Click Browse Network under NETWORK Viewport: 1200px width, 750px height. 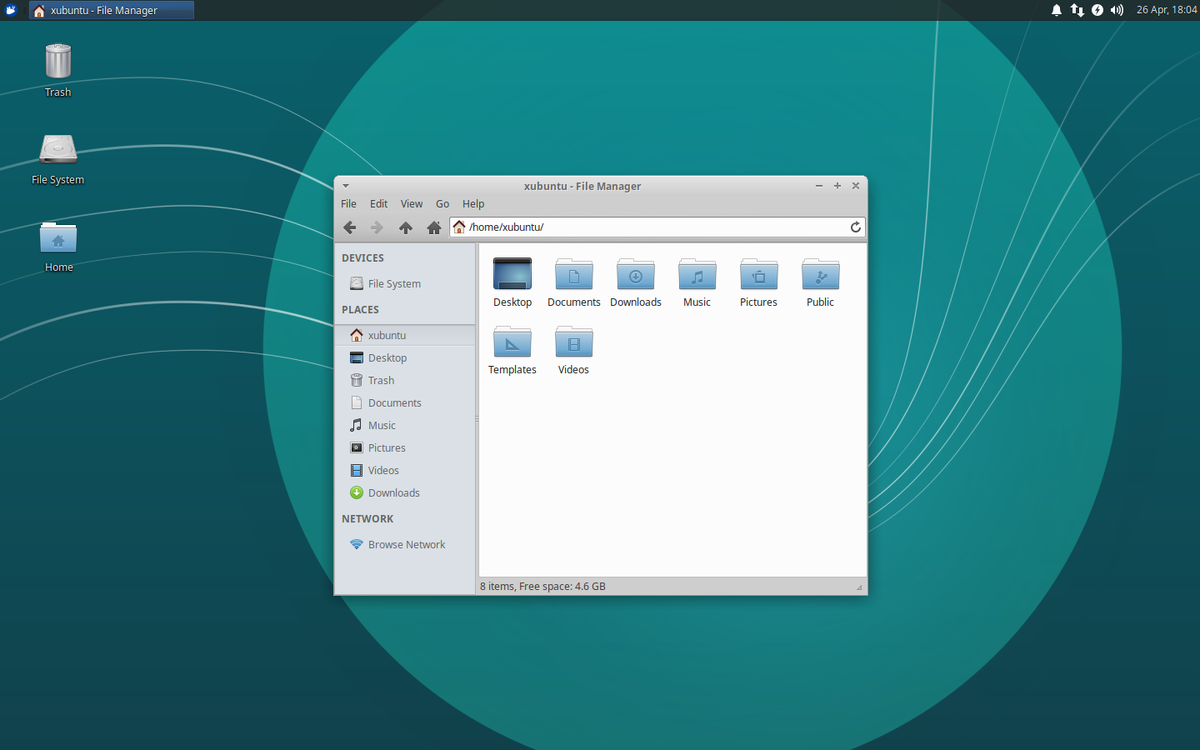click(x=405, y=544)
